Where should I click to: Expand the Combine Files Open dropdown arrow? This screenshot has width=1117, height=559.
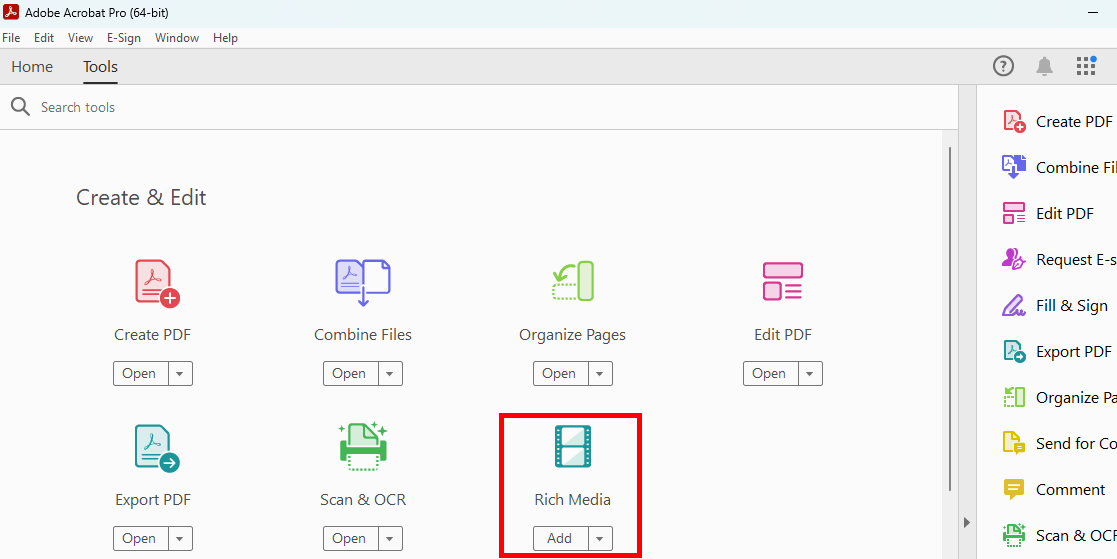click(x=390, y=373)
